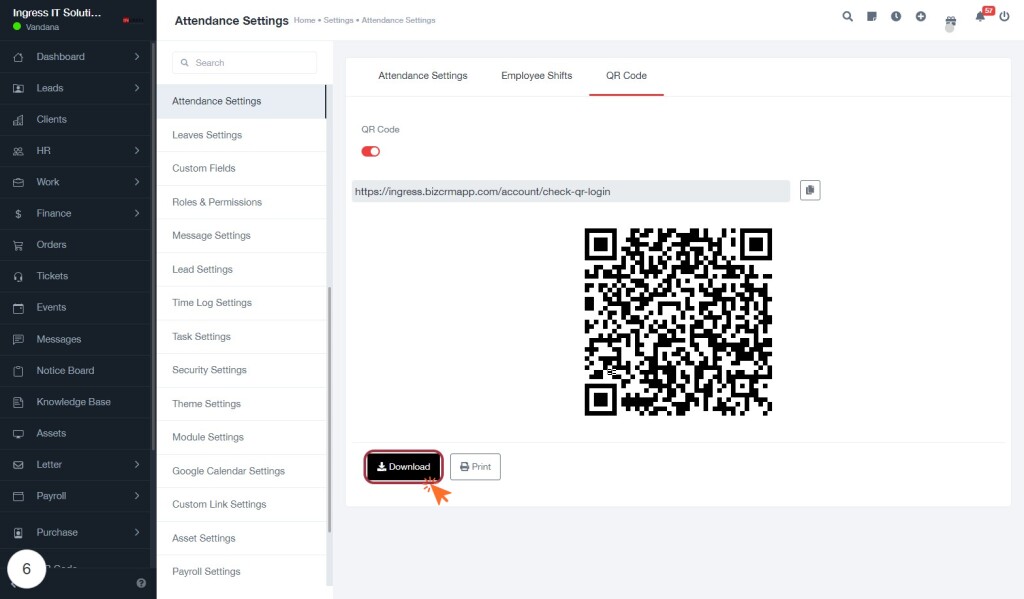Open the sticky notes icon in header
The image size is (1024, 599).
tap(872, 16)
